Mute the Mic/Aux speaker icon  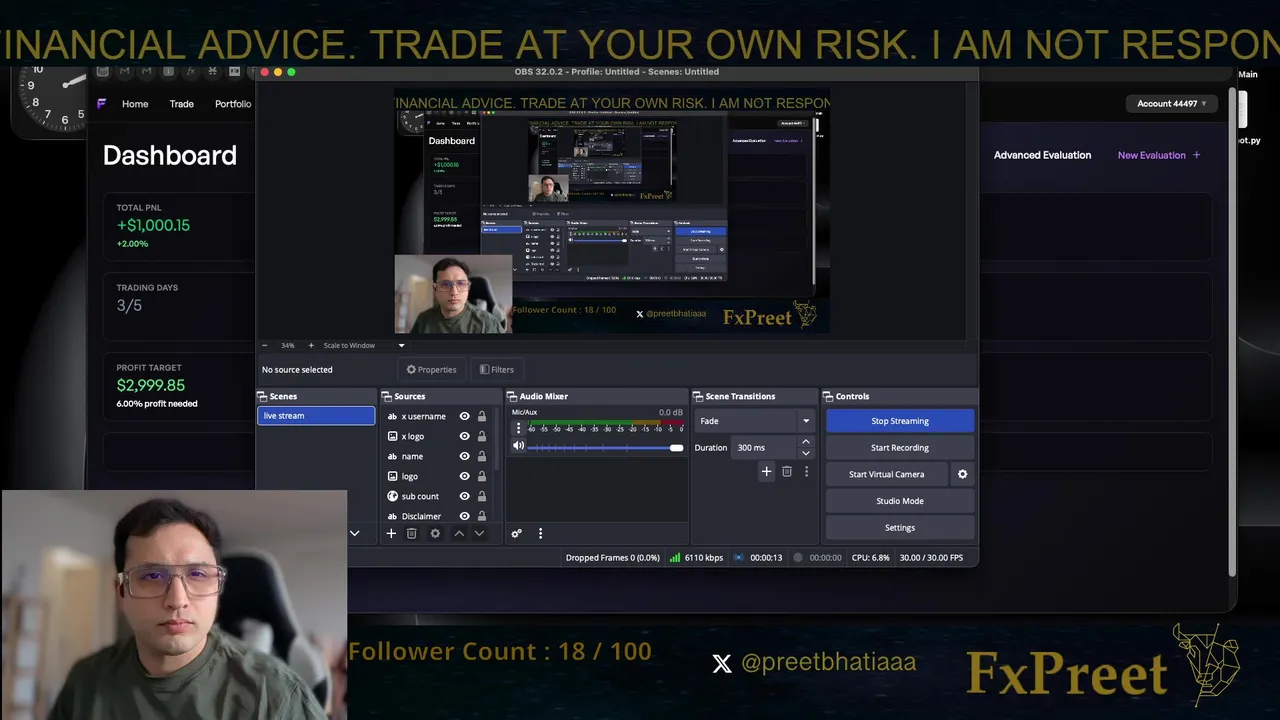[x=518, y=446]
